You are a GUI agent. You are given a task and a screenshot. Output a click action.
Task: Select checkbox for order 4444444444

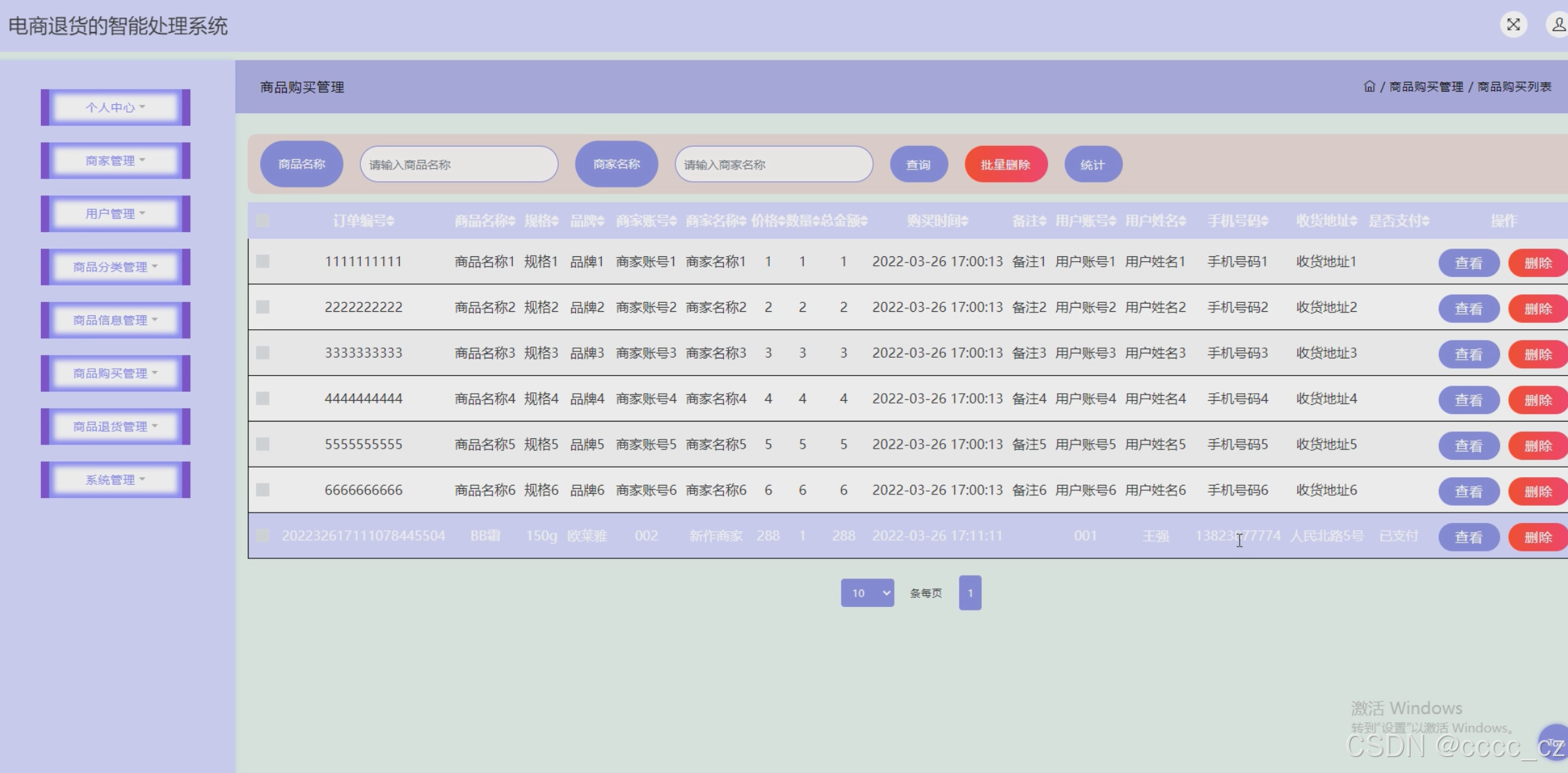click(x=262, y=399)
